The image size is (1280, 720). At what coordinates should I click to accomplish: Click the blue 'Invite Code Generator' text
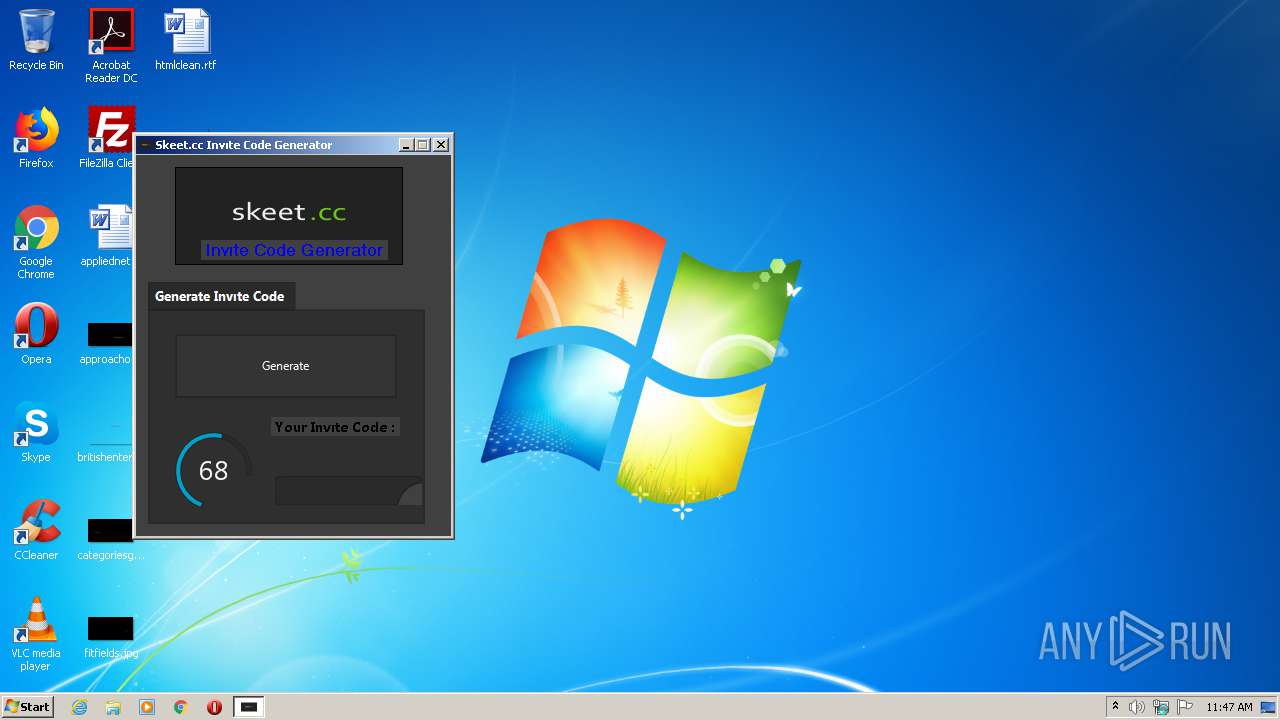(x=294, y=250)
